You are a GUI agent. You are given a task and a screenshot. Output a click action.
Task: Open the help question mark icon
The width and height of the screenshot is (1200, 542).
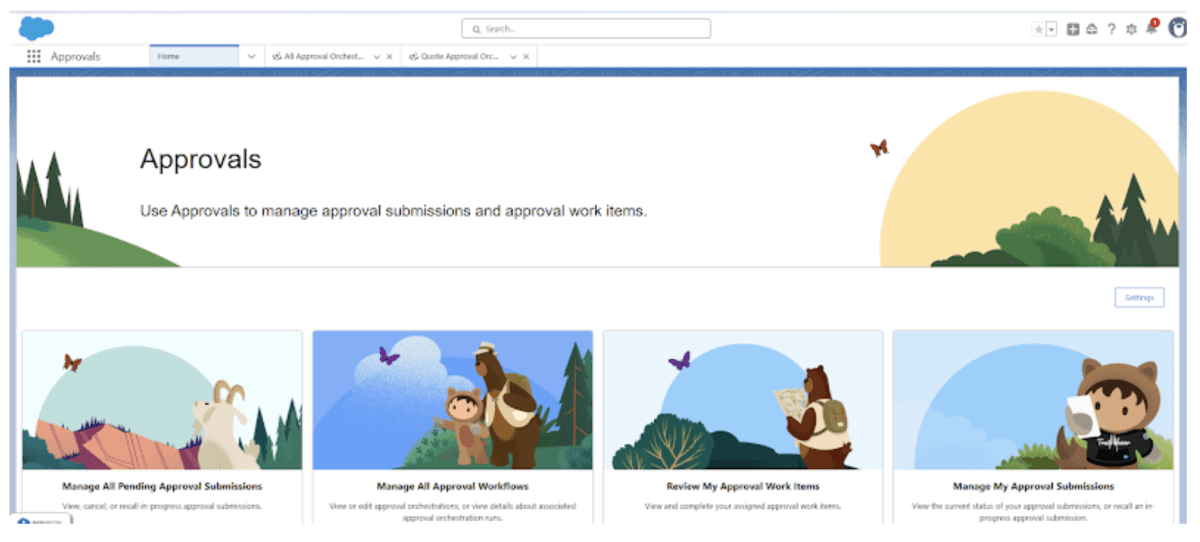tap(1111, 30)
